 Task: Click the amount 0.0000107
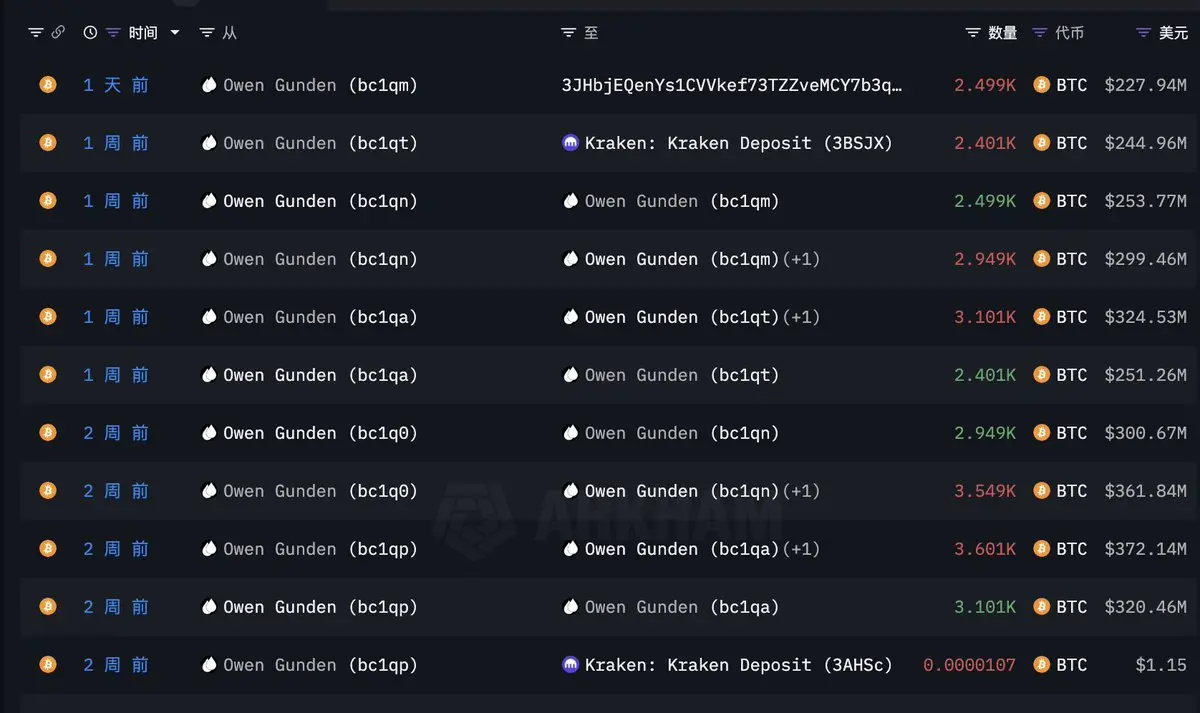tap(969, 665)
